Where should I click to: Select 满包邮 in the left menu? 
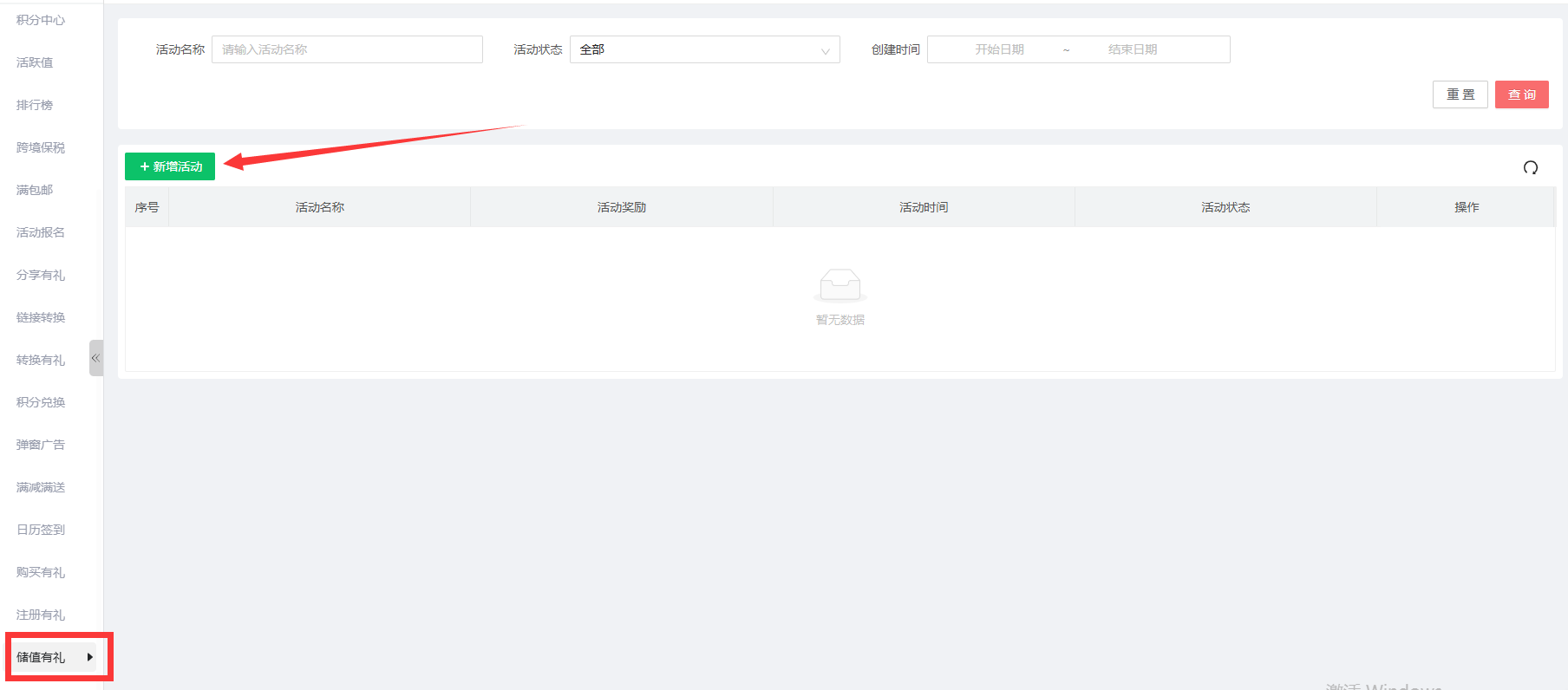35,190
